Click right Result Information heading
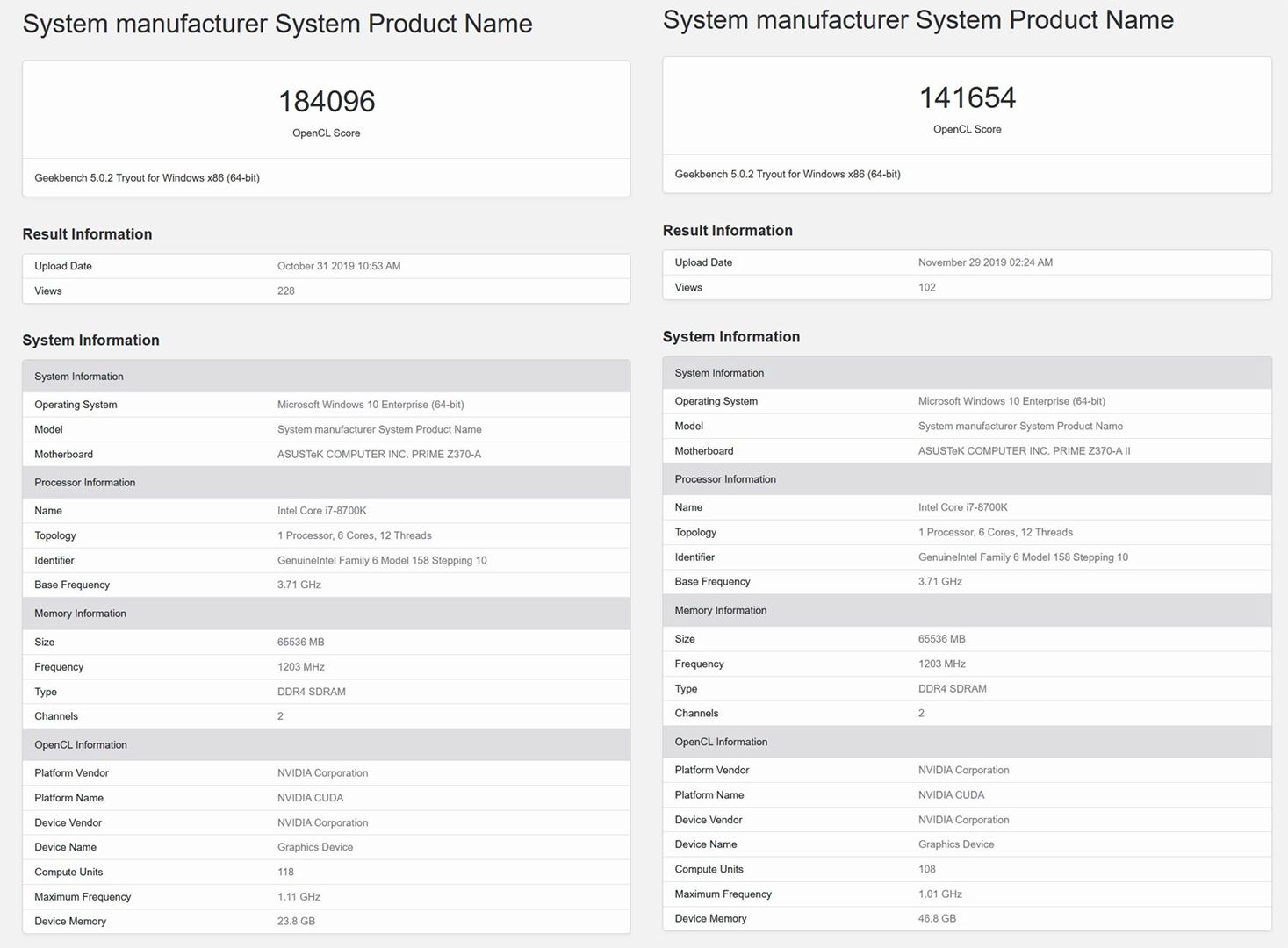The width and height of the screenshot is (1288, 948). tap(728, 231)
